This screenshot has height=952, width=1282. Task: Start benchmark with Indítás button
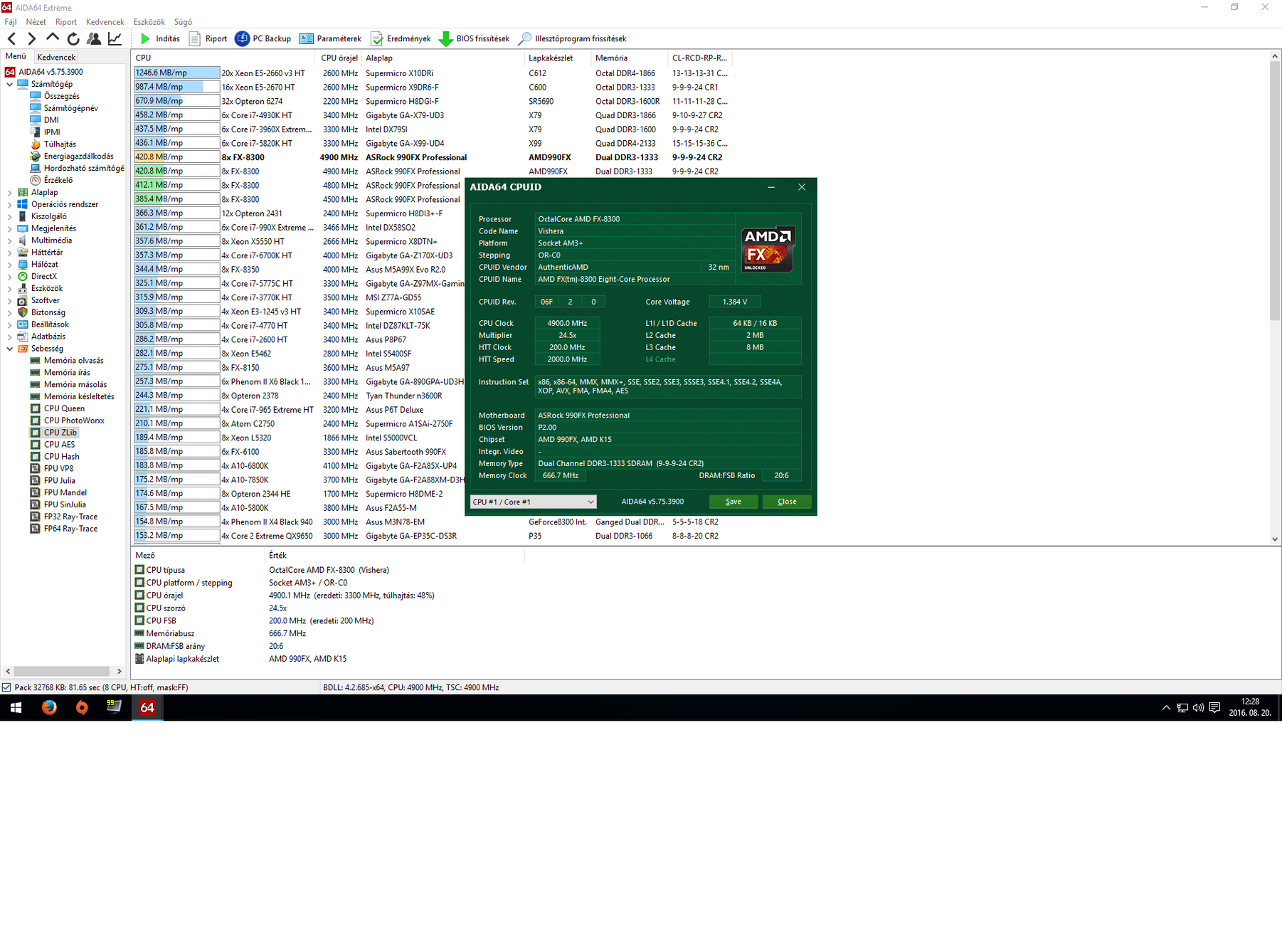[x=159, y=38]
